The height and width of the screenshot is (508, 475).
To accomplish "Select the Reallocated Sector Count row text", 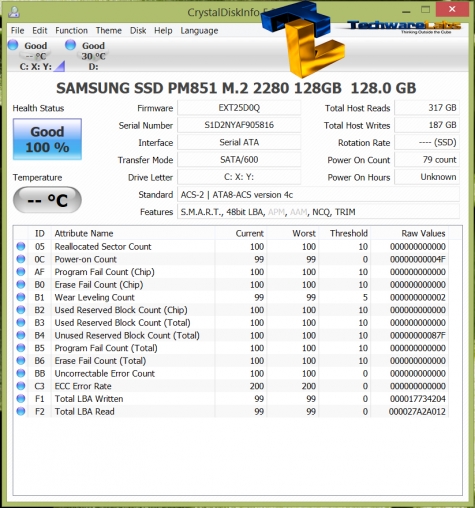I will [103, 246].
